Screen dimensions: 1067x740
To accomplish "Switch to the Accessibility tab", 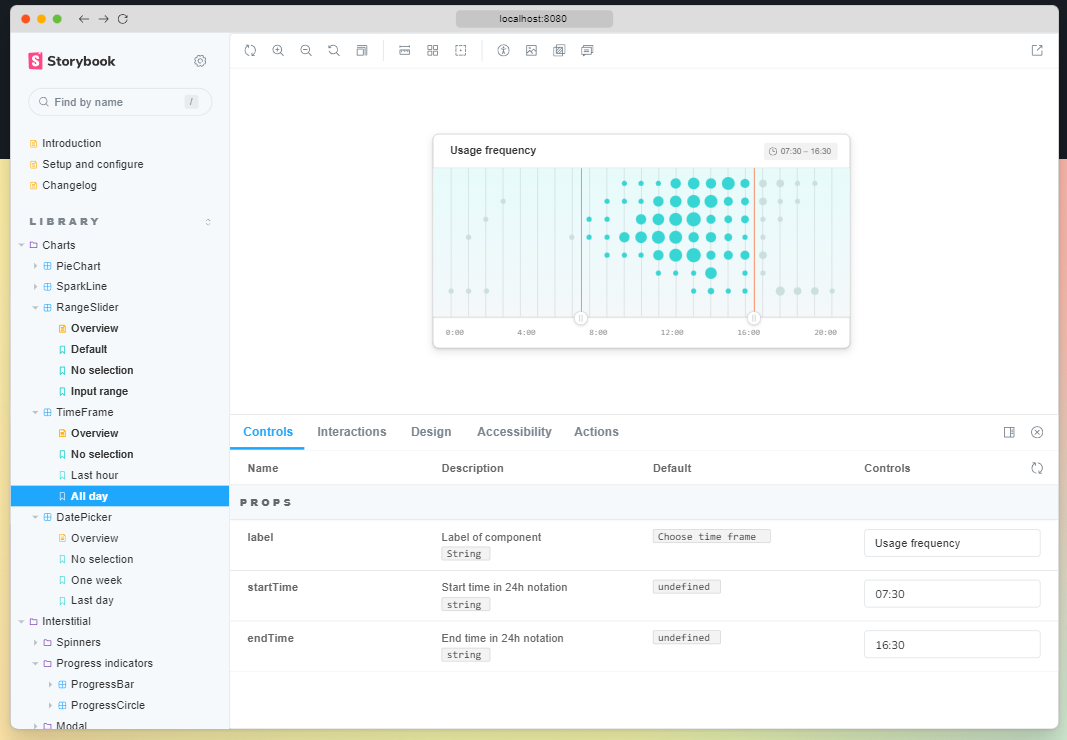I will click(514, 432).
